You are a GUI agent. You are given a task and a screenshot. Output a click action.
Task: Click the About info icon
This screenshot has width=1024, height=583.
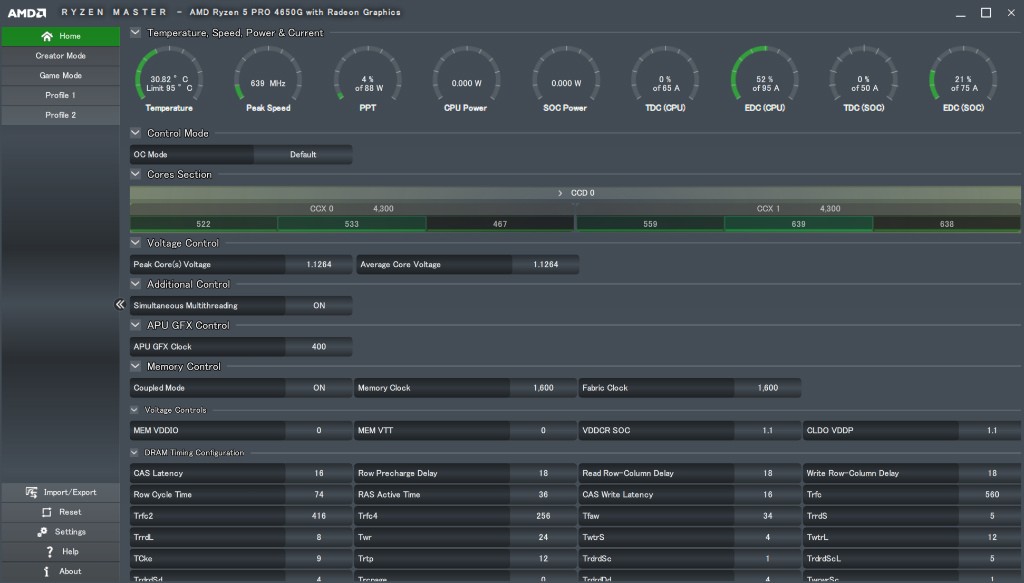click(x=47, y=572)
